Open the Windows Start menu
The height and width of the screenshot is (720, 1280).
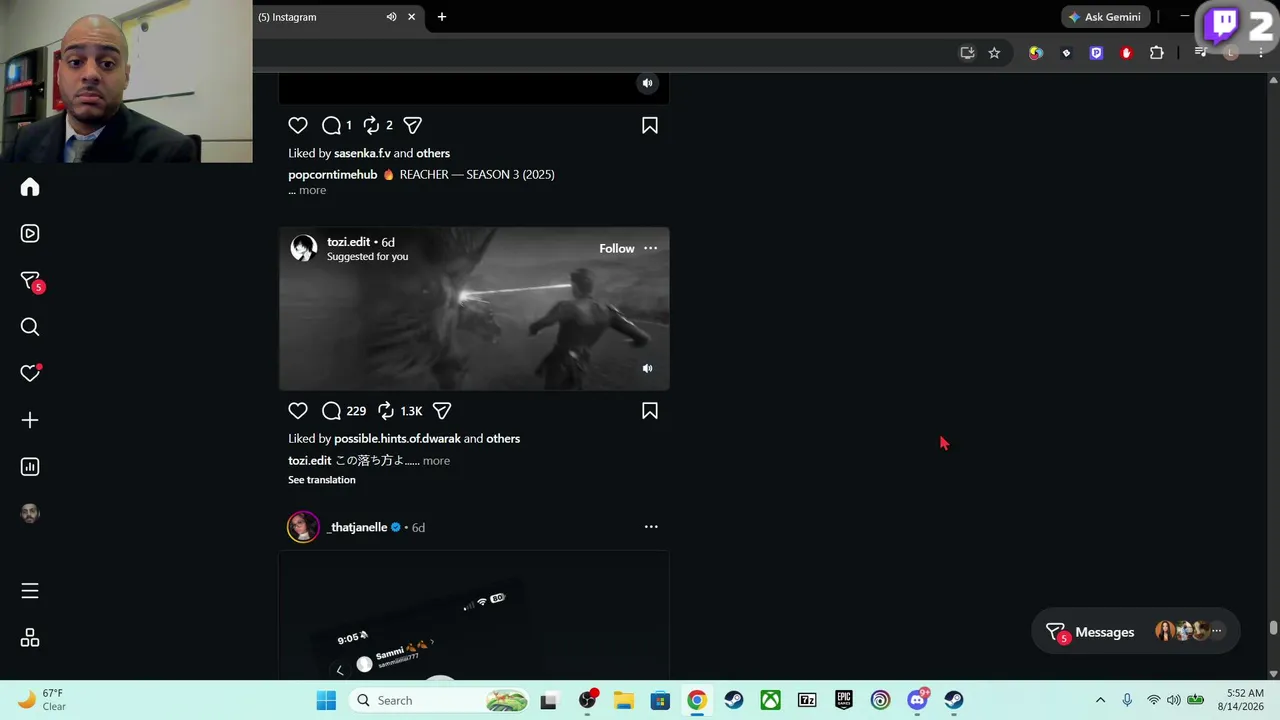point(326,700)
